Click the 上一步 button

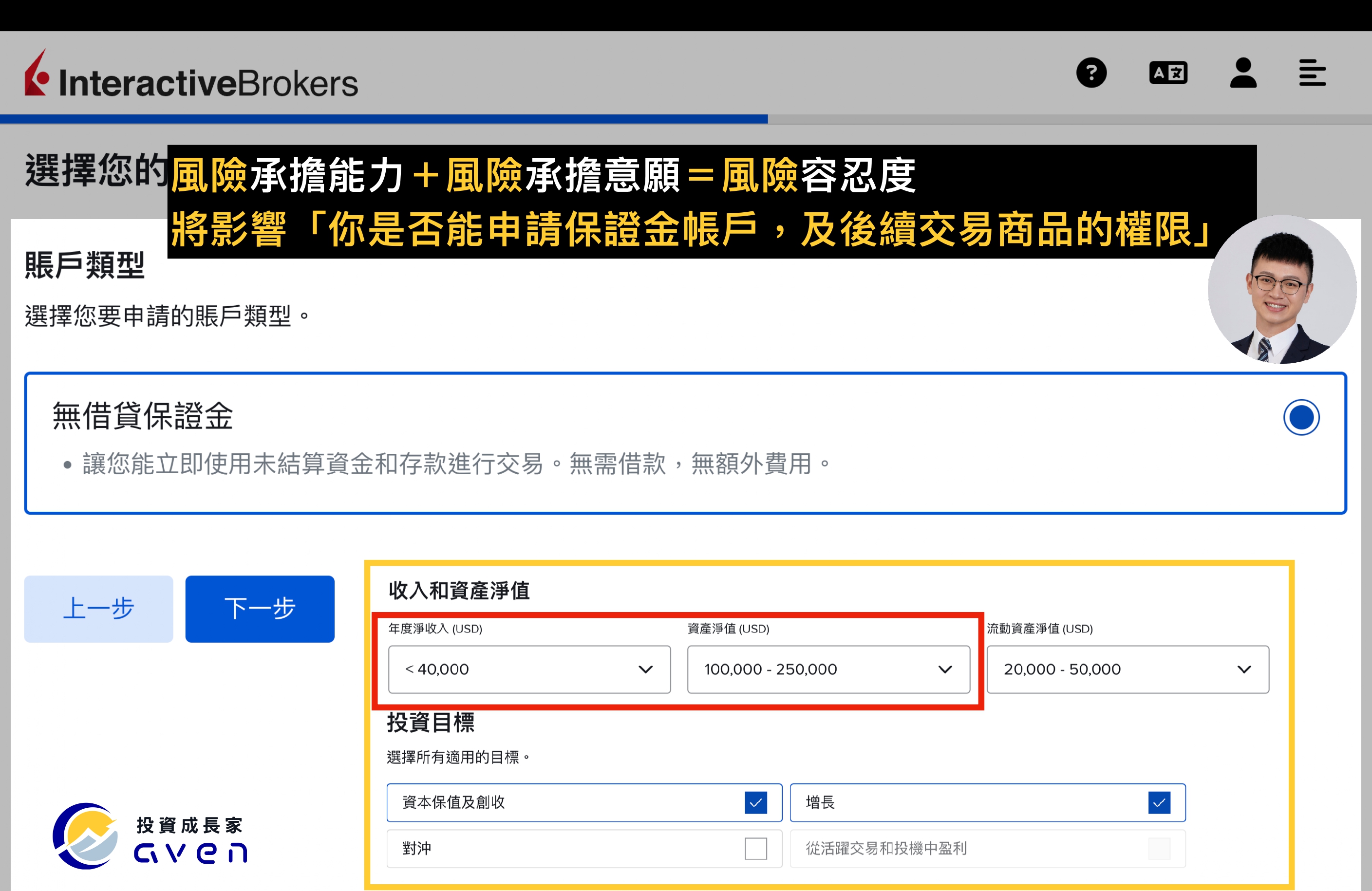tap(98, 609)
